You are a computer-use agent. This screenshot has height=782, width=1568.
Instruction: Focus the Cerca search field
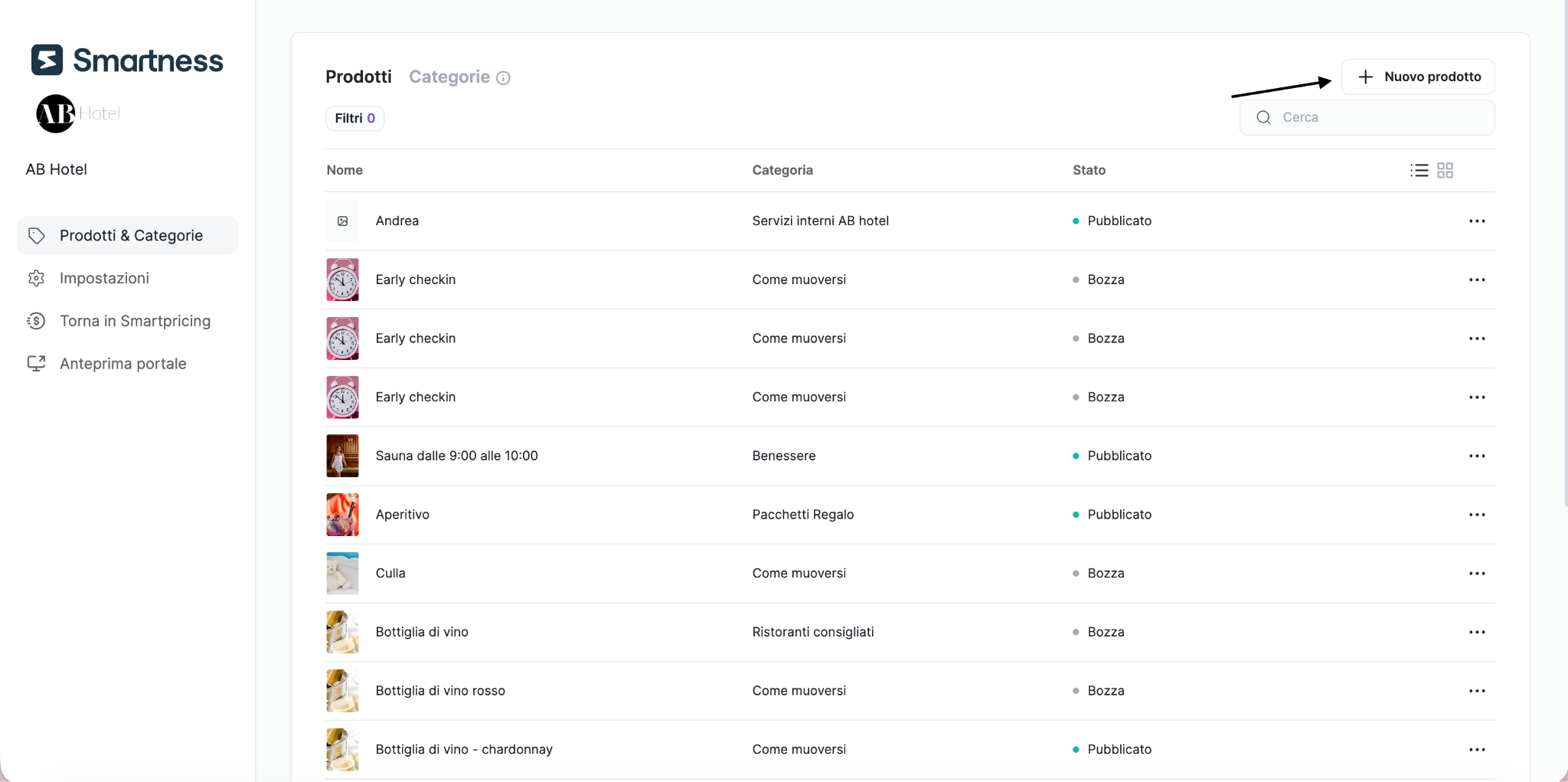click(x=1367, y=117)
